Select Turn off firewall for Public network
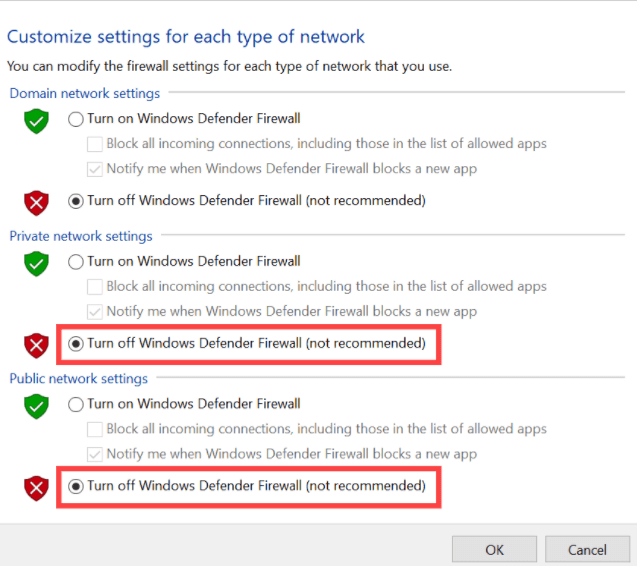 (76, 486)
